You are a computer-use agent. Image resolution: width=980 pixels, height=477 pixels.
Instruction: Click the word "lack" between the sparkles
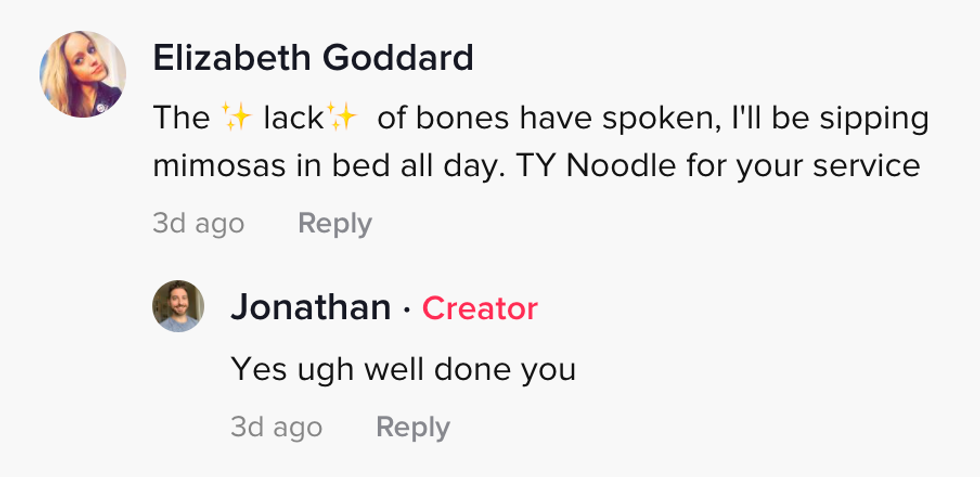click(x=287, y=119)
